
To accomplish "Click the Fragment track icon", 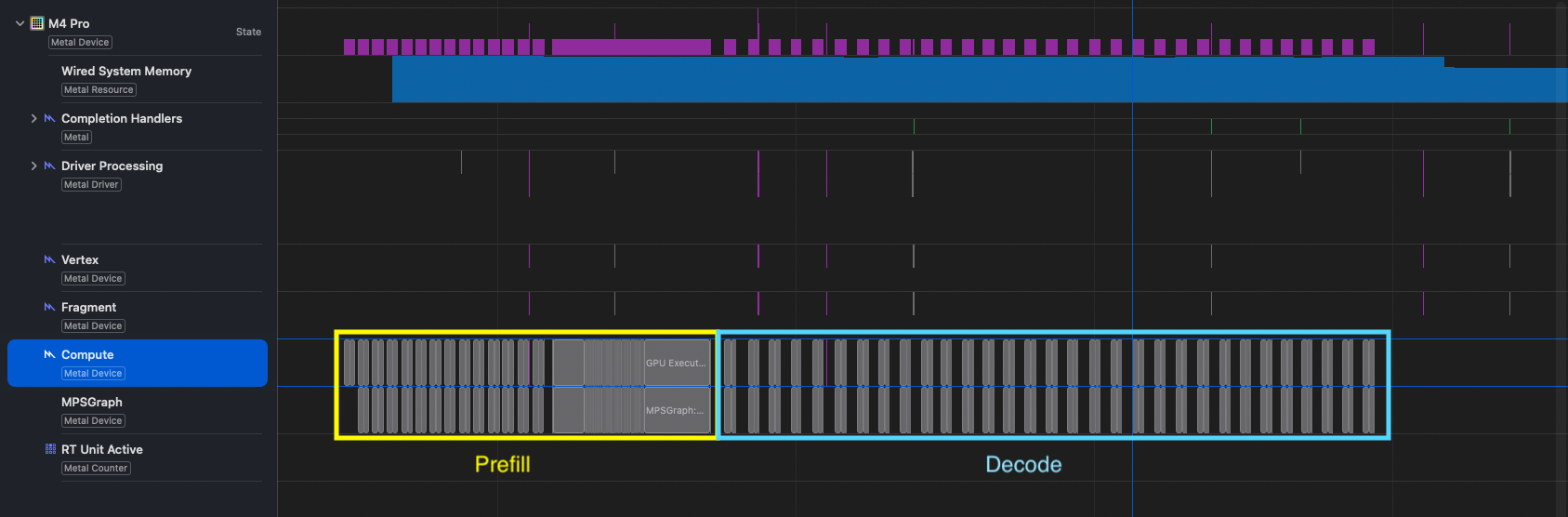I will click(x=50, y=307).
